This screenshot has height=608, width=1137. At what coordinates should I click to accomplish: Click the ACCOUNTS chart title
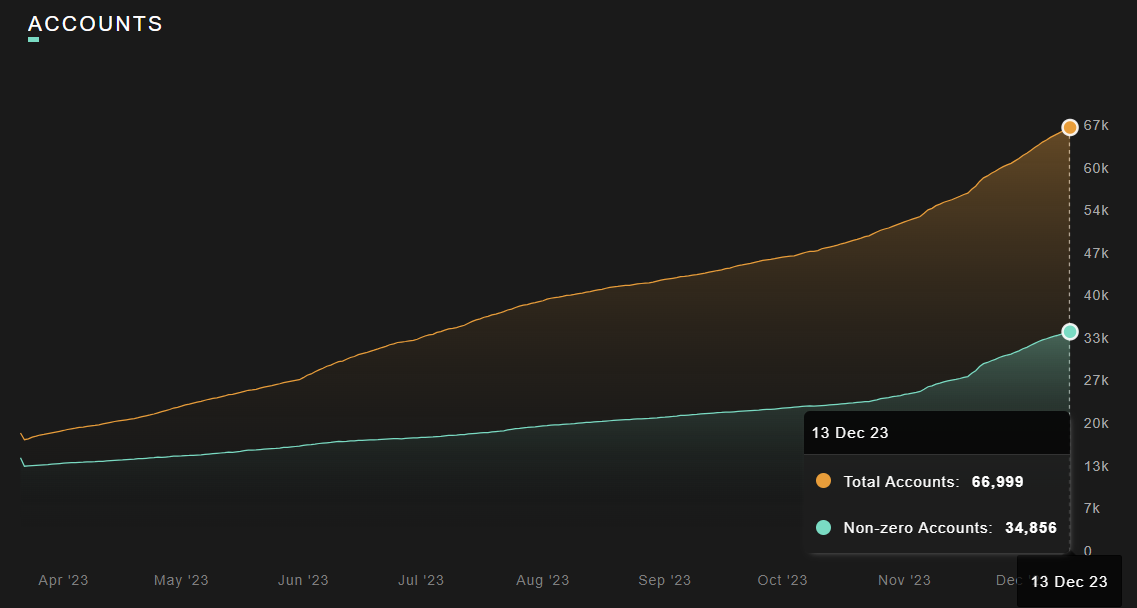click(95, 24)
